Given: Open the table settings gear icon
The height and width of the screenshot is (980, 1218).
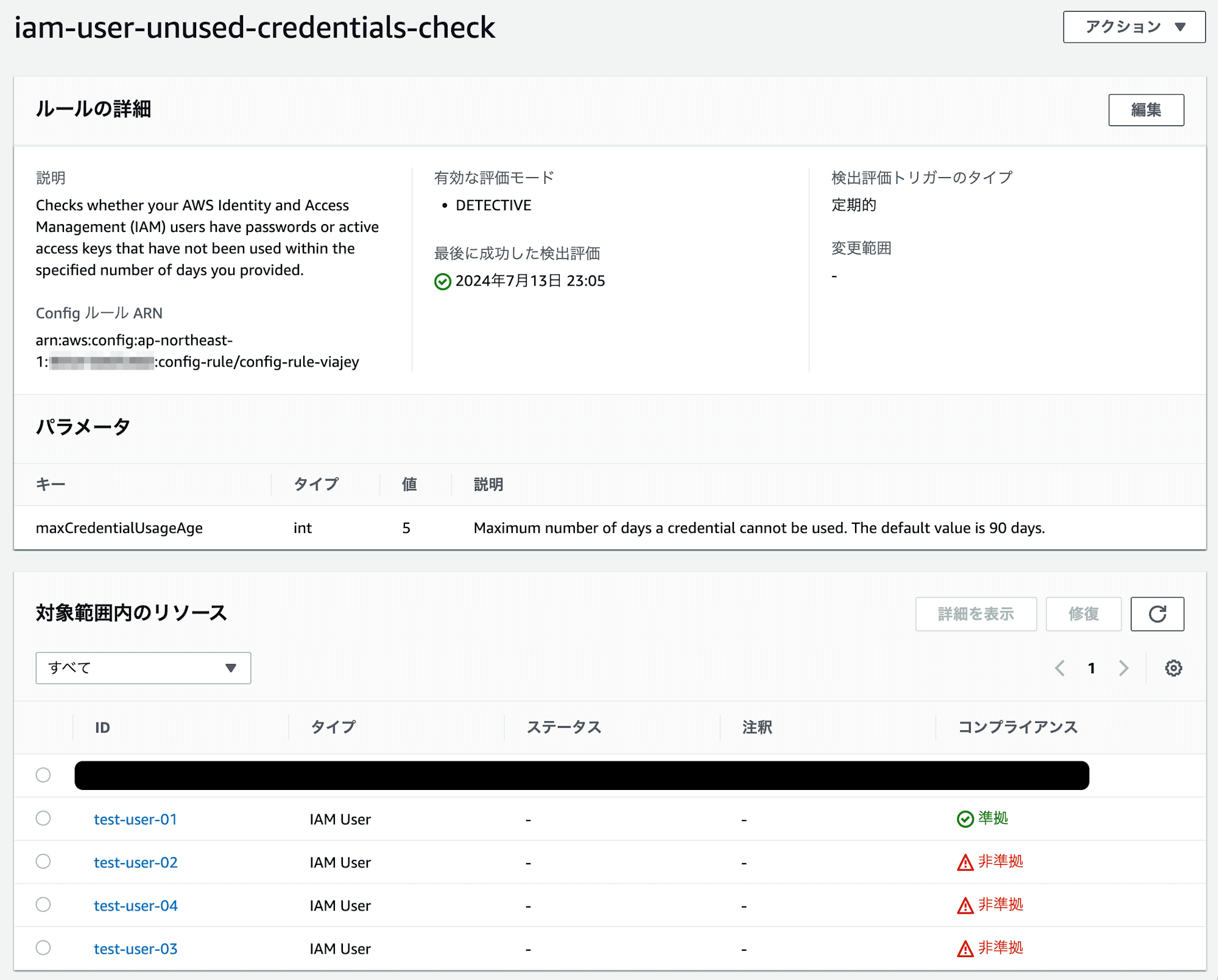Looking at the screenshot, I should tap(1174, 668).
